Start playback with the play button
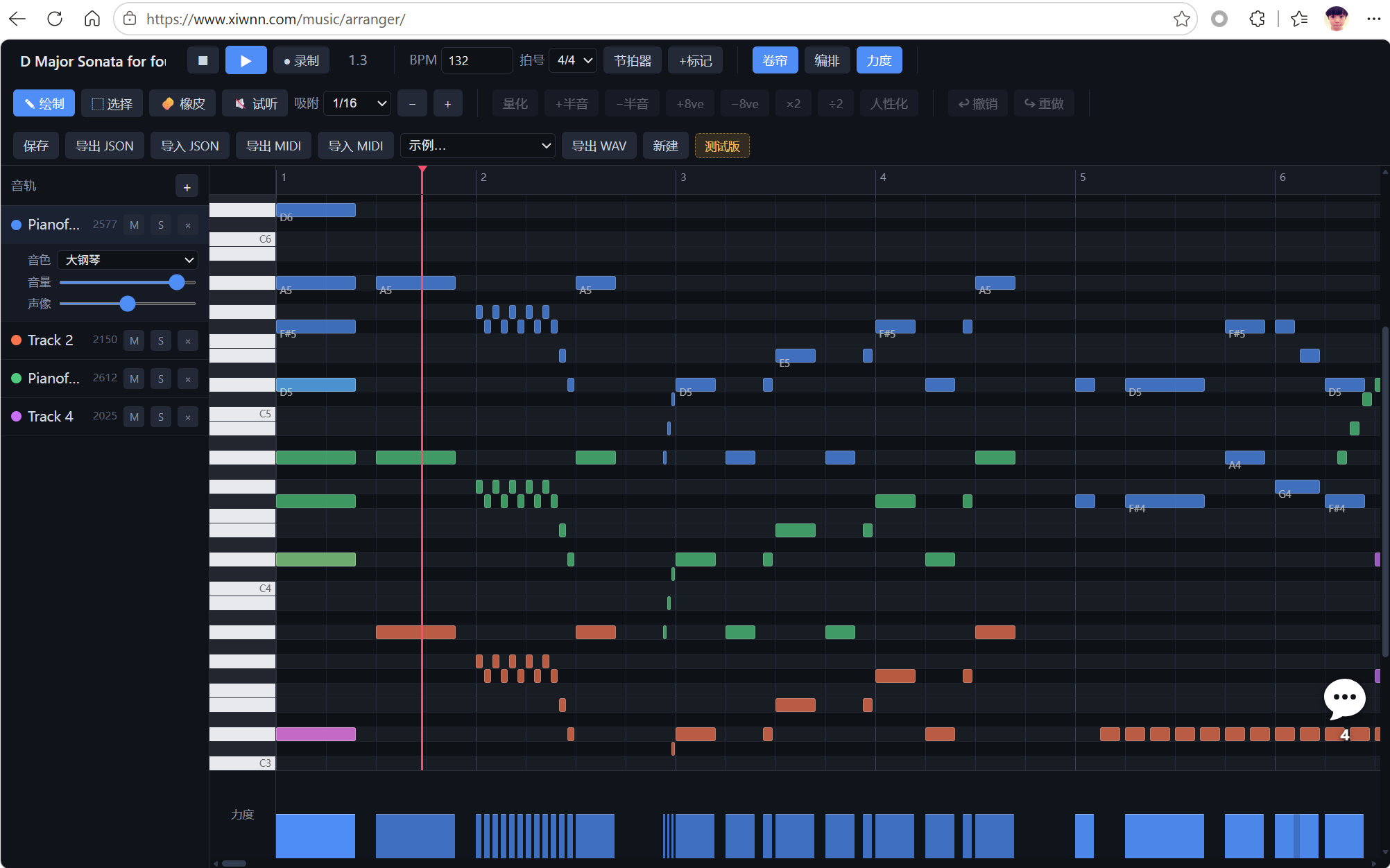The width and height of the screenshot is (1390, 868). coord(246,60)
